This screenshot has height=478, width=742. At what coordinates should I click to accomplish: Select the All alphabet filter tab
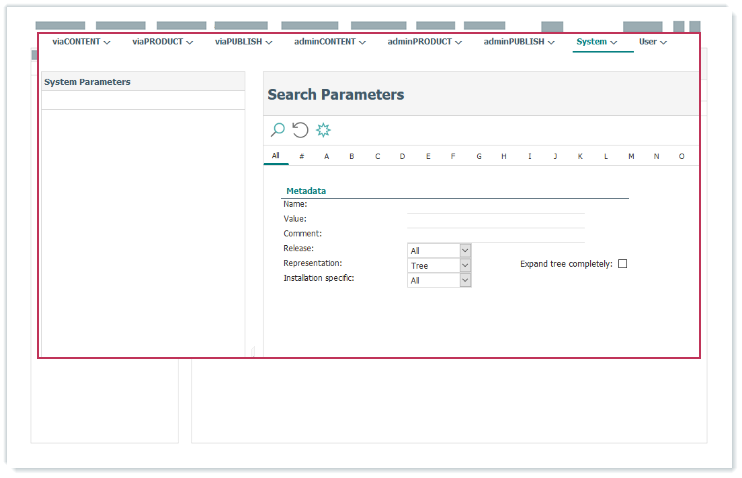[x=276, y=156]
